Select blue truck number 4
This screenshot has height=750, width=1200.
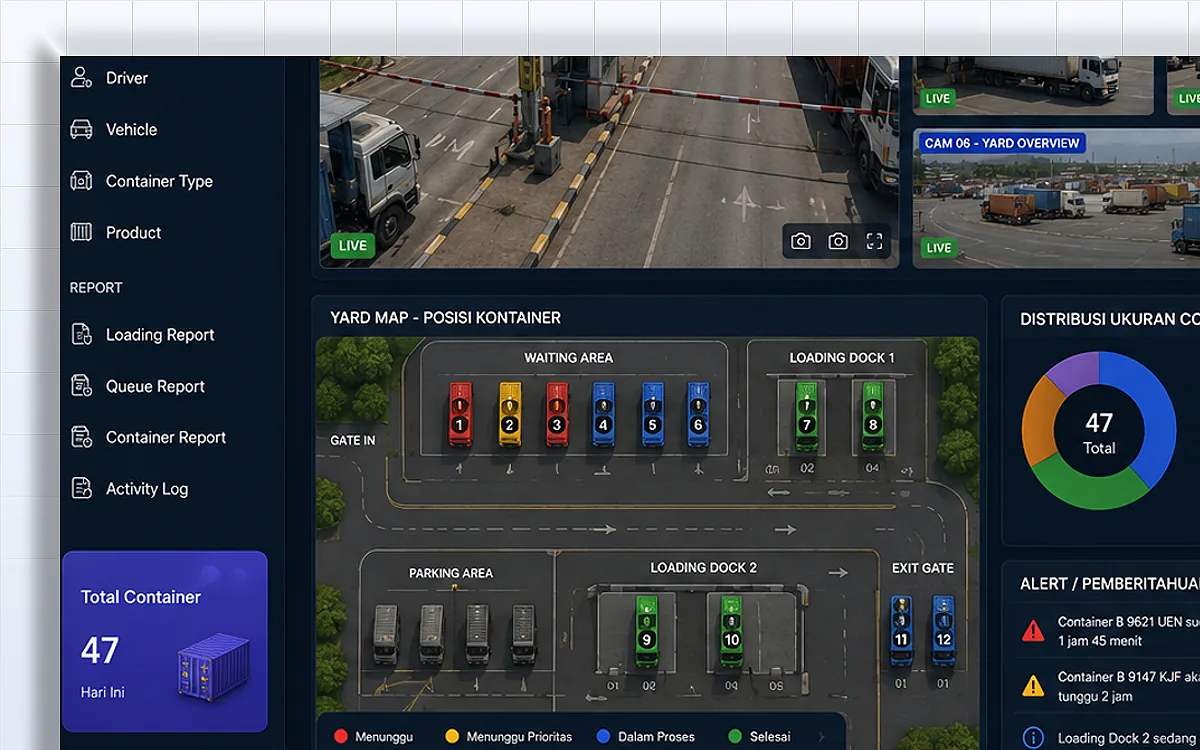(x=603, y=413)
